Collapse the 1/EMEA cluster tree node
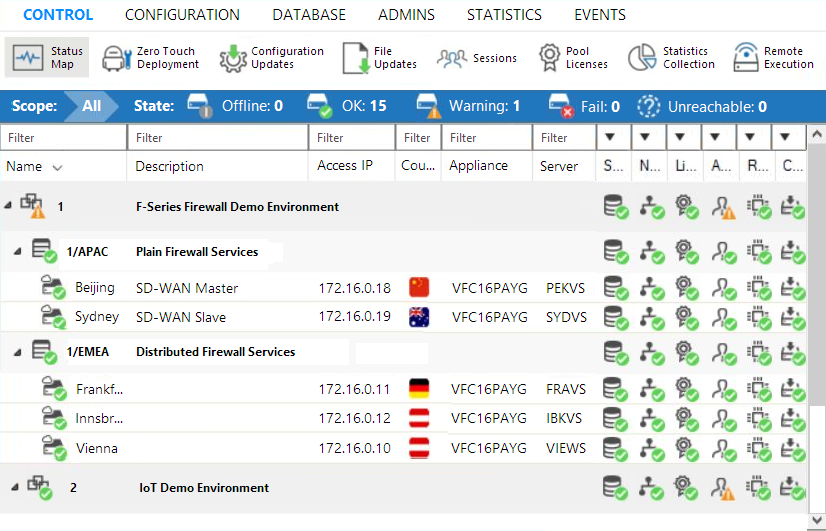Screen dimensions: 826x531 coord(17,352)
